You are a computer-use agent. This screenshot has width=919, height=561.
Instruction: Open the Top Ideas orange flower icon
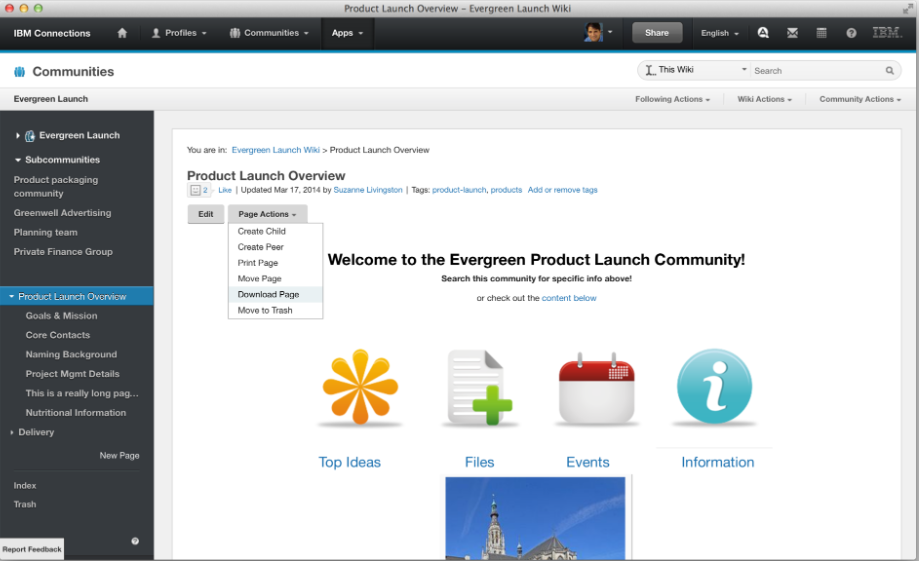click(360, 387)
